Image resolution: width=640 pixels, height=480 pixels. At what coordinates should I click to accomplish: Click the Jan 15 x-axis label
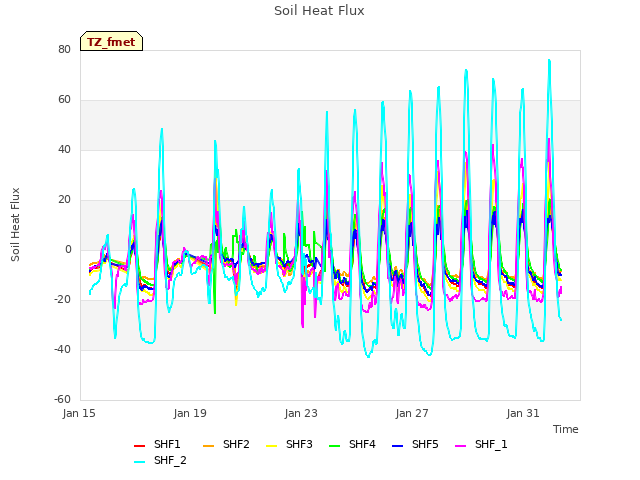[79, 413]
